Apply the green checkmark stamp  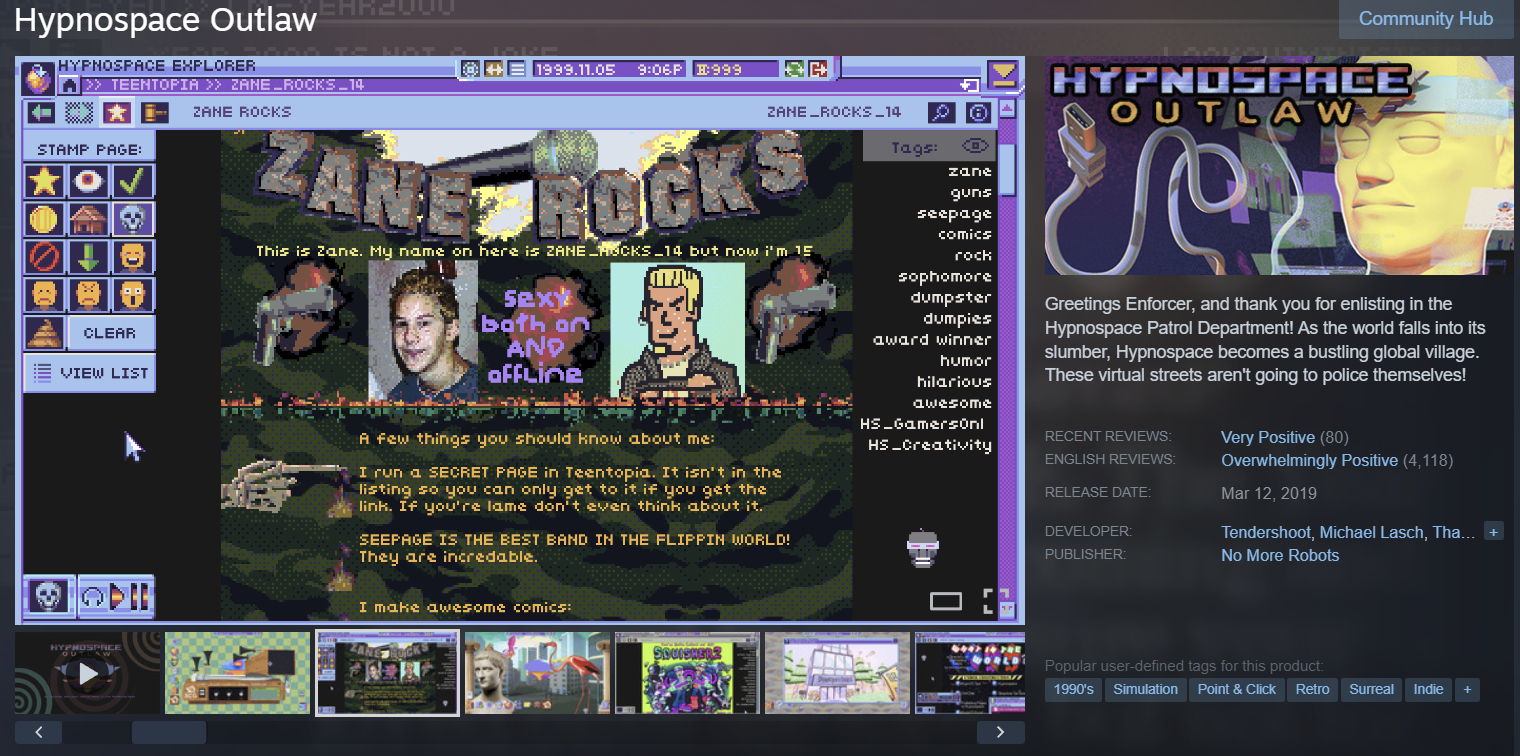pos(132,181)
